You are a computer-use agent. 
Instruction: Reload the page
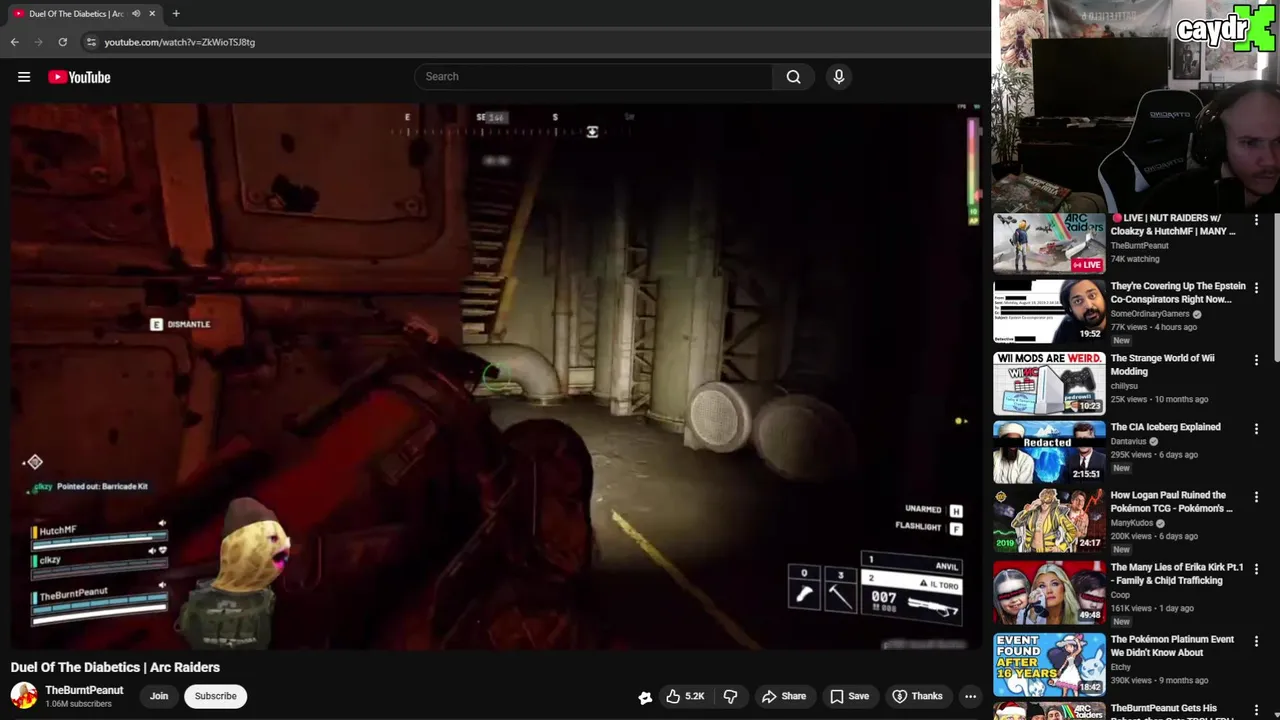(62, 42)
